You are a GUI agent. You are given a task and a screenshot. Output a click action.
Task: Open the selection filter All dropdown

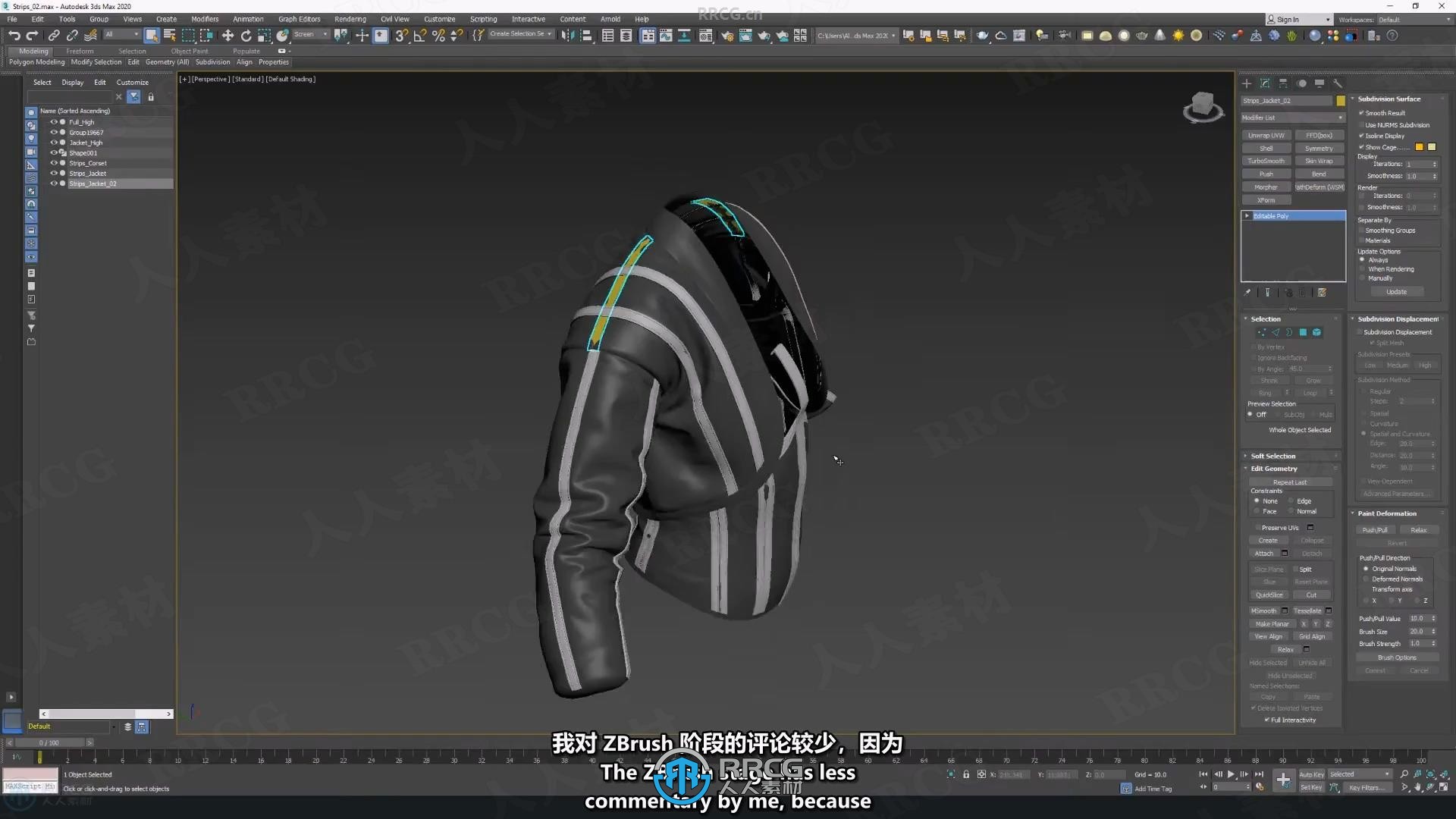coord(121,35)
